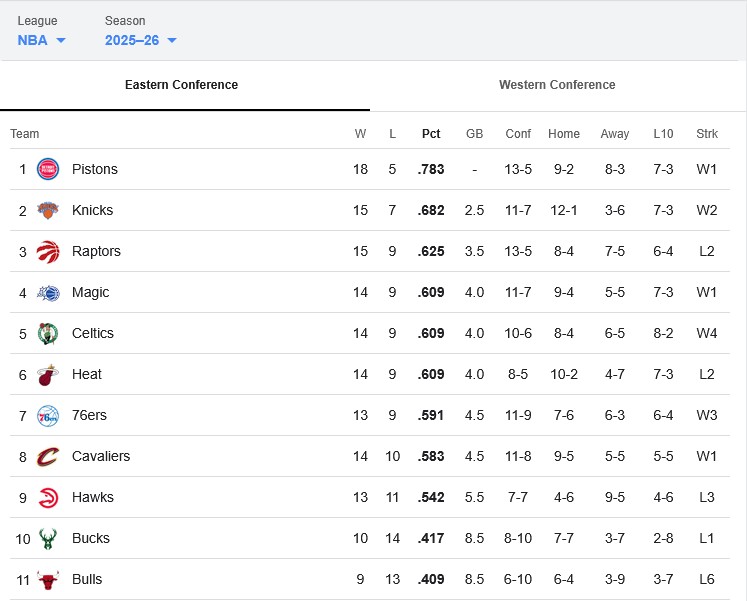This screenshot has width=747, height=601.
Task: Open the Bucks team name
Action: [x=91, y=538]
